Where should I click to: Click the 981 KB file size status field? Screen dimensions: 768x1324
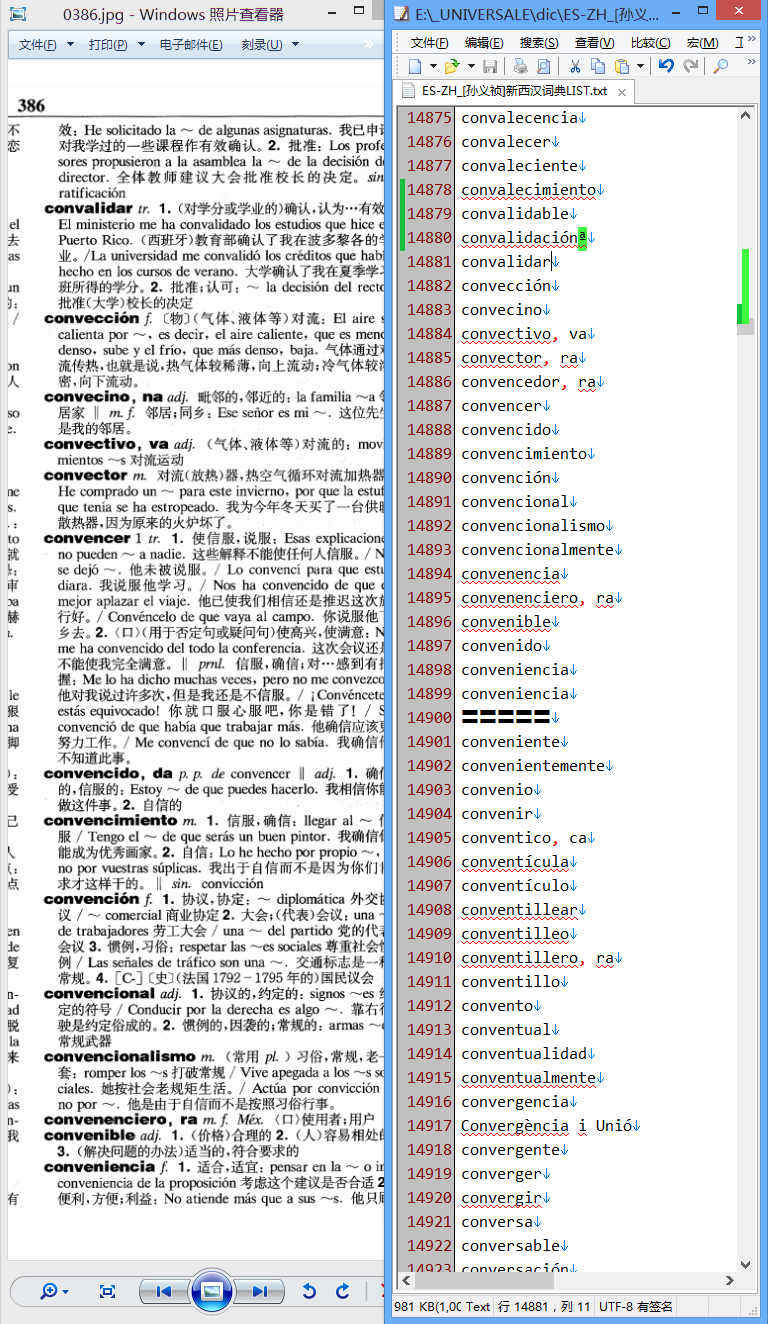click(x=427, y=1306)
